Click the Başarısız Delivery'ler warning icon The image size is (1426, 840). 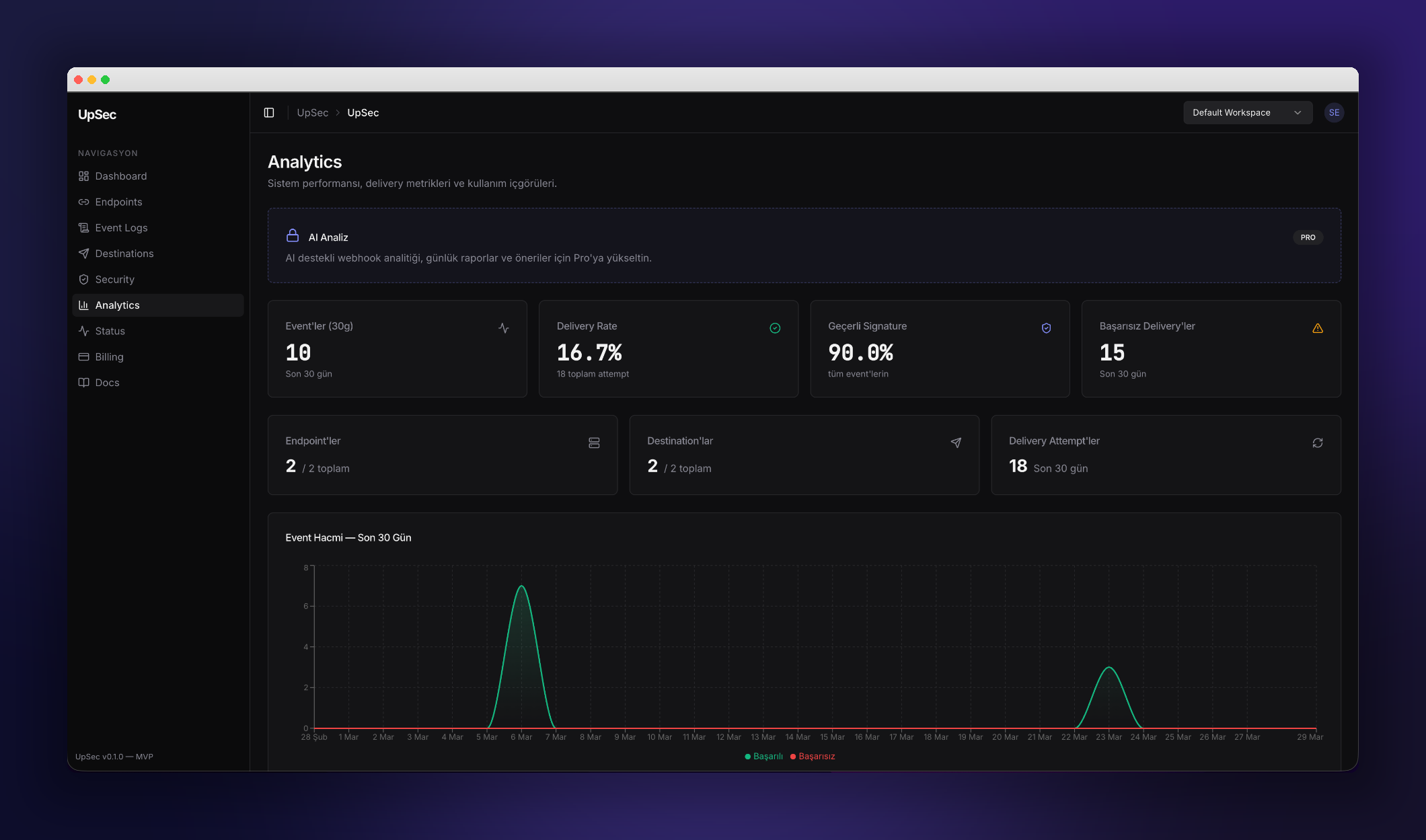(1317, 328)
